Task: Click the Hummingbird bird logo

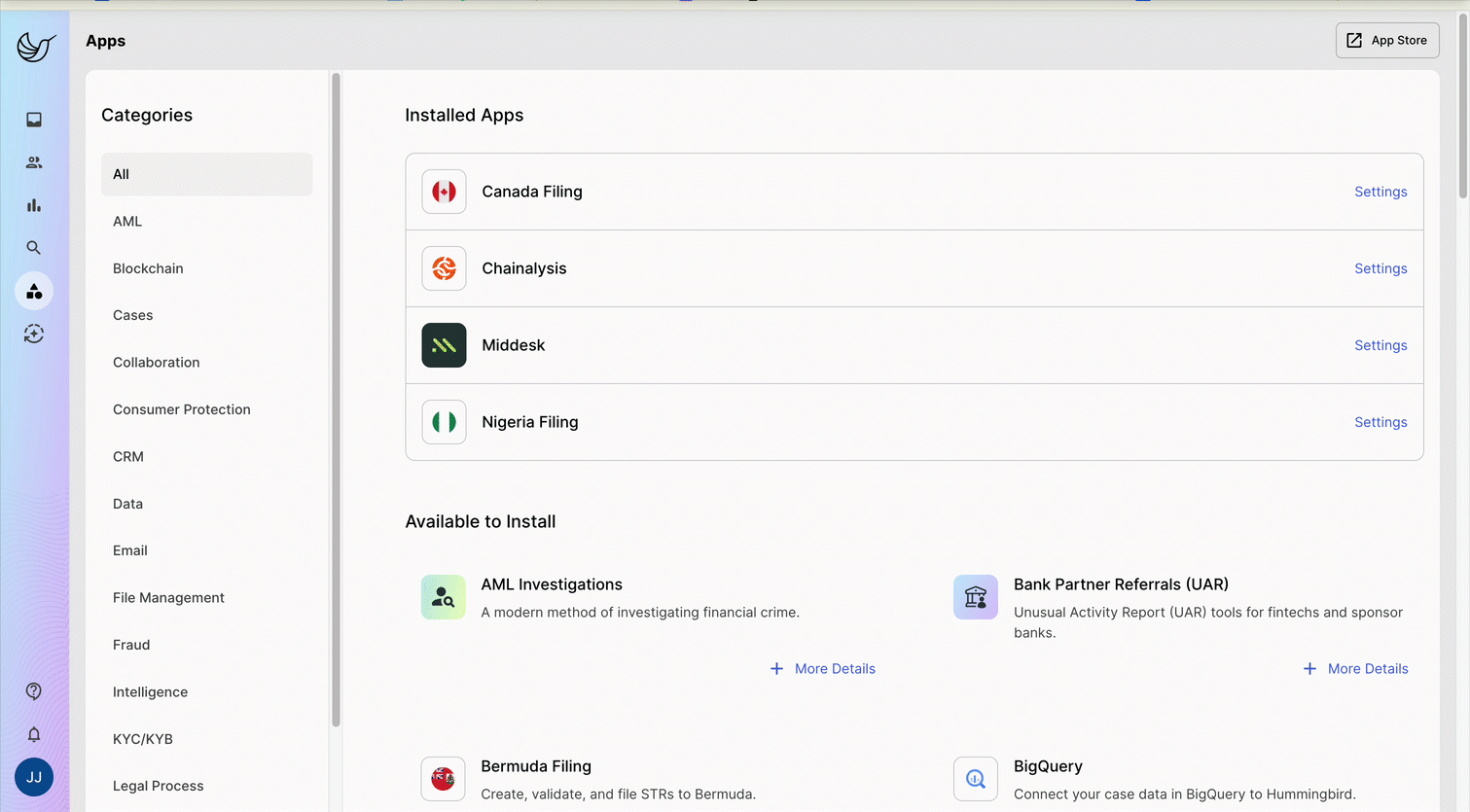Action: coord(36,46)
